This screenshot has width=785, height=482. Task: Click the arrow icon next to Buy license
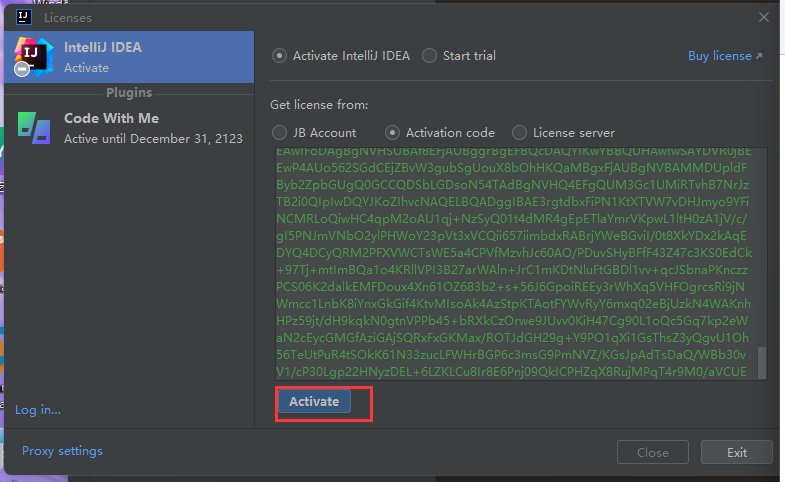[759, 56]
